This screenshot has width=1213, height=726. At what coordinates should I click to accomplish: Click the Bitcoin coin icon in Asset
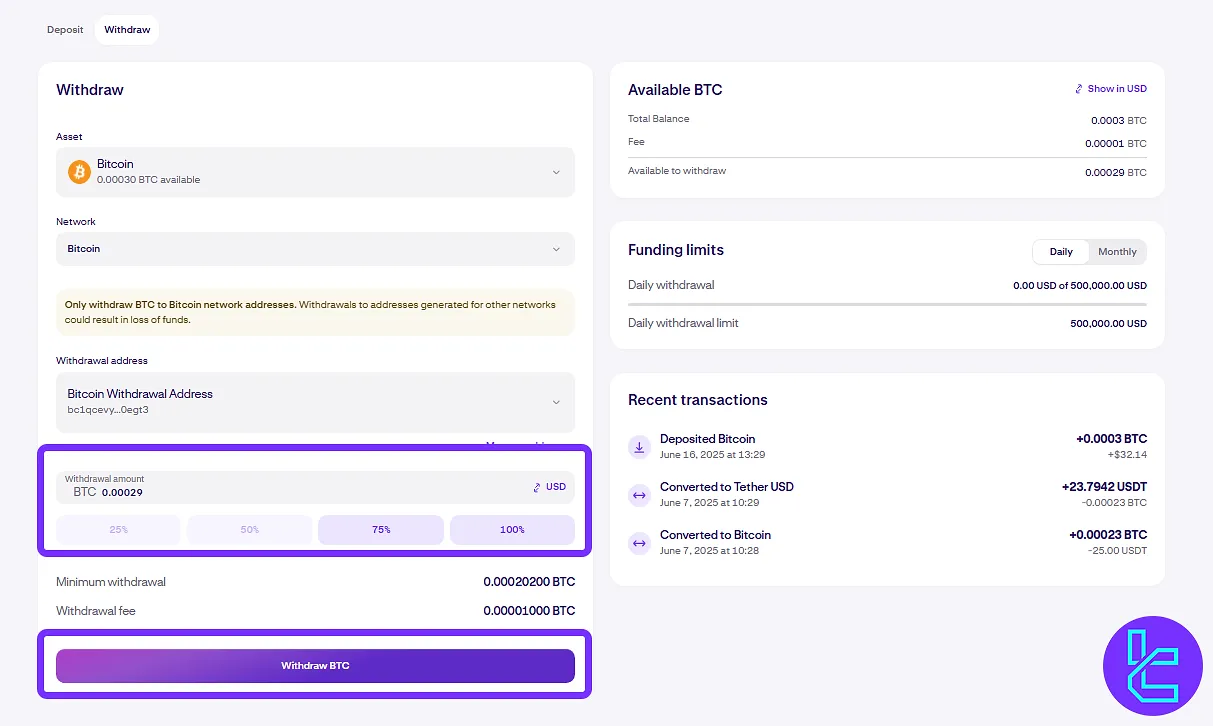tap(79, 172)
